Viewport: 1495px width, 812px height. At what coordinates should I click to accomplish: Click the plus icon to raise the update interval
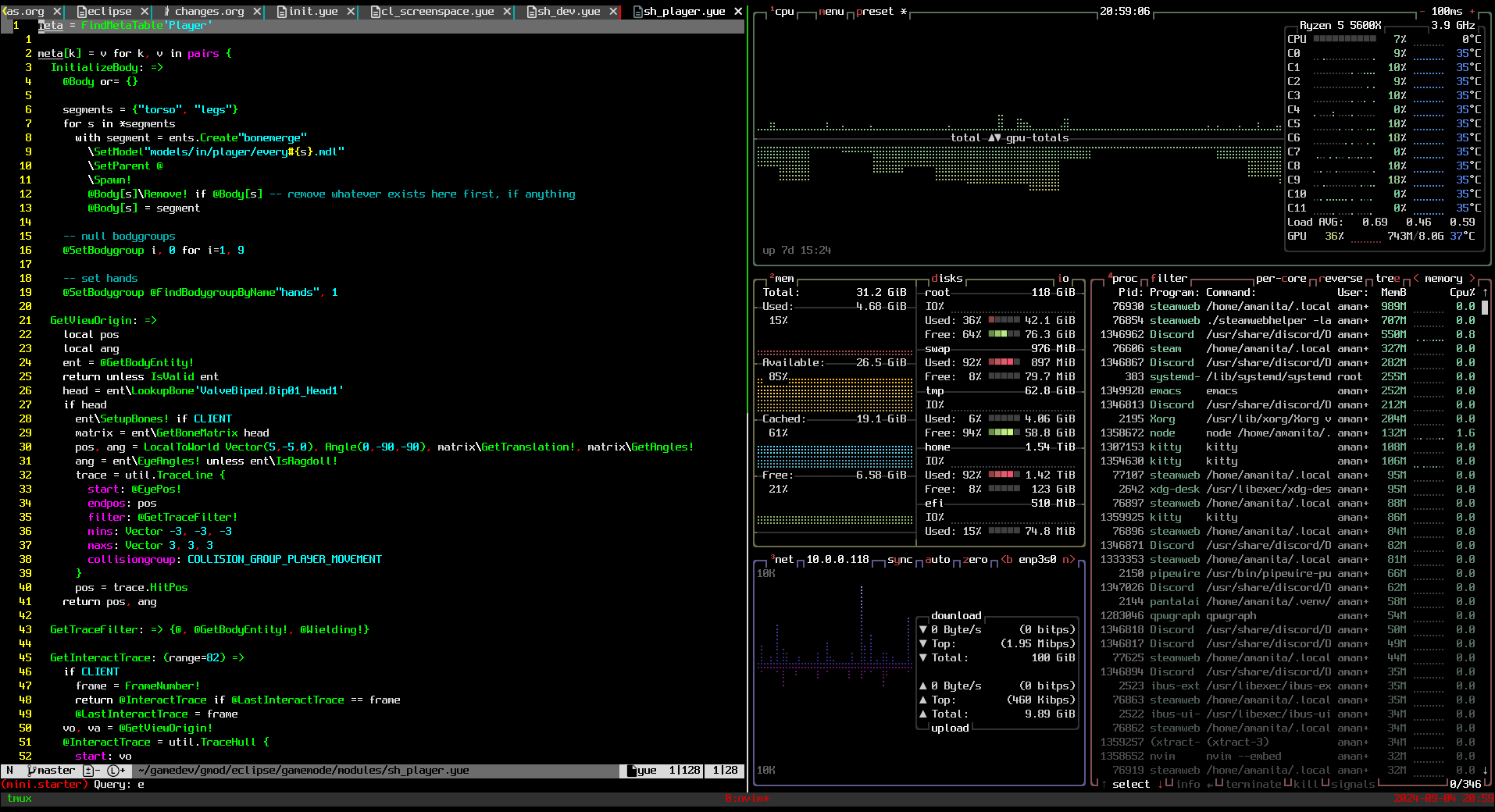point(1473,11)
